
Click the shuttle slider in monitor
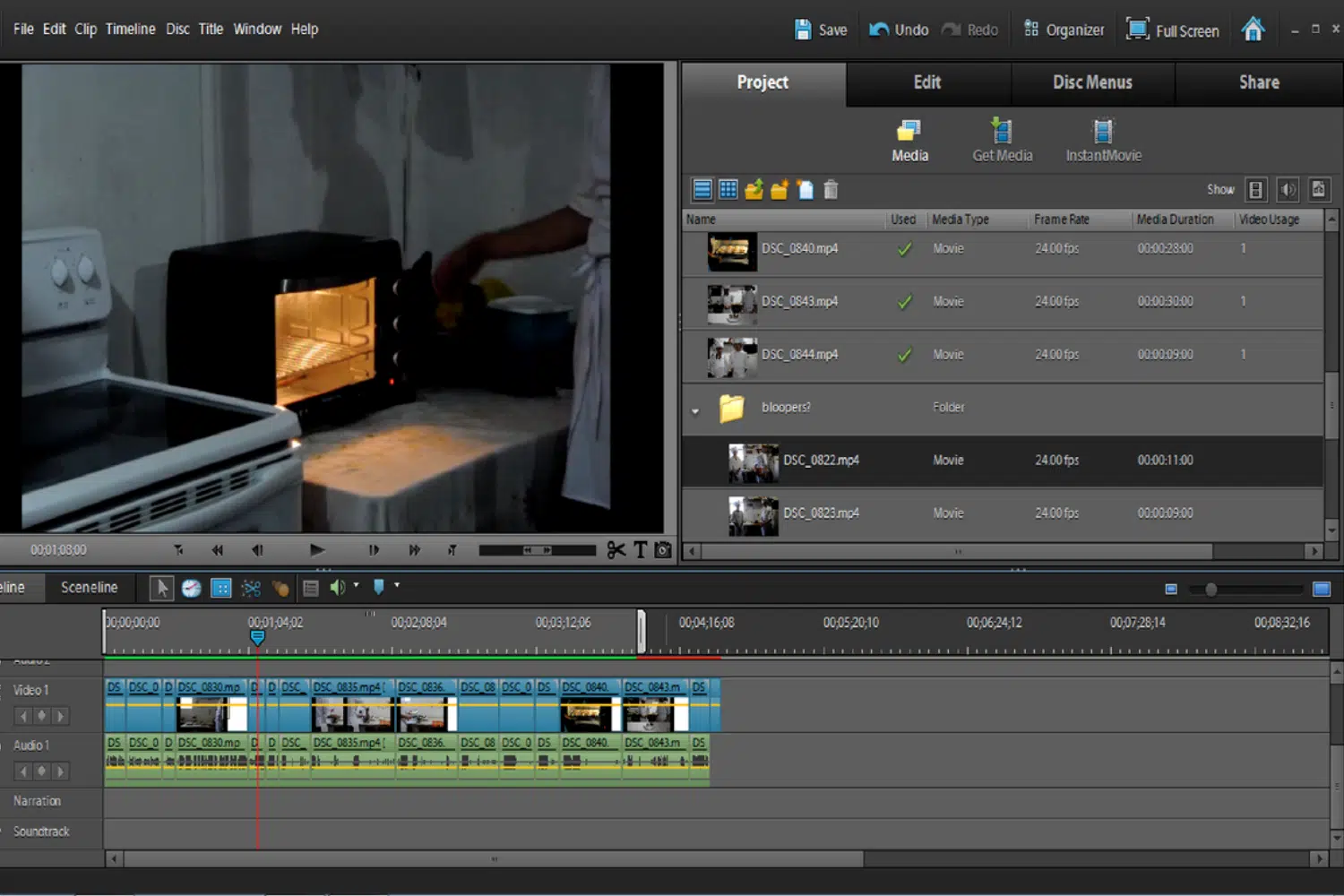537,550
